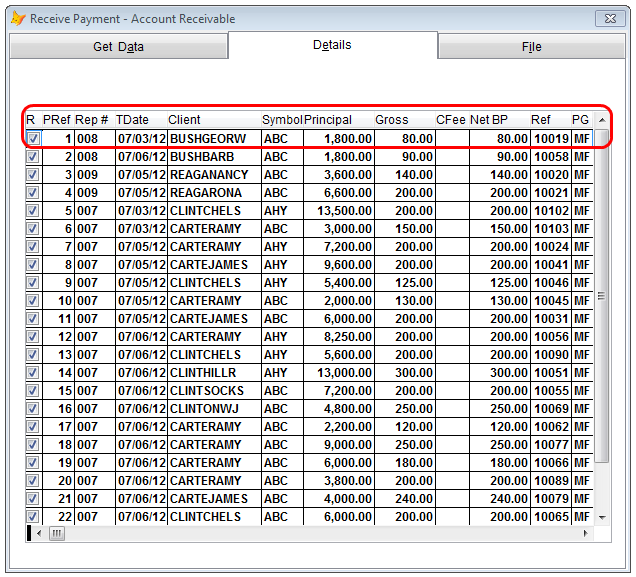Image resolution: width=636 pixels, height=577 pixels.
Task: Open the Details tab
Action: (x=333, y=45)
